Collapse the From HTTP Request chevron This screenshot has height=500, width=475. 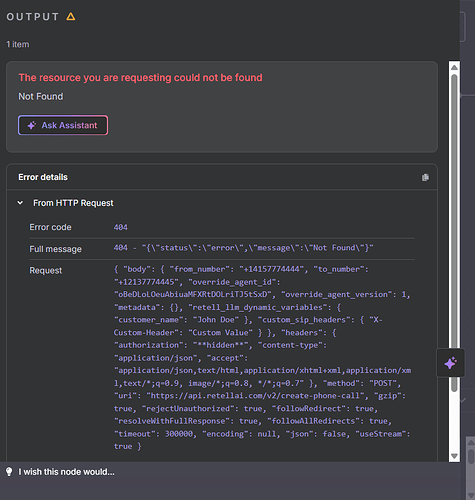20,203
